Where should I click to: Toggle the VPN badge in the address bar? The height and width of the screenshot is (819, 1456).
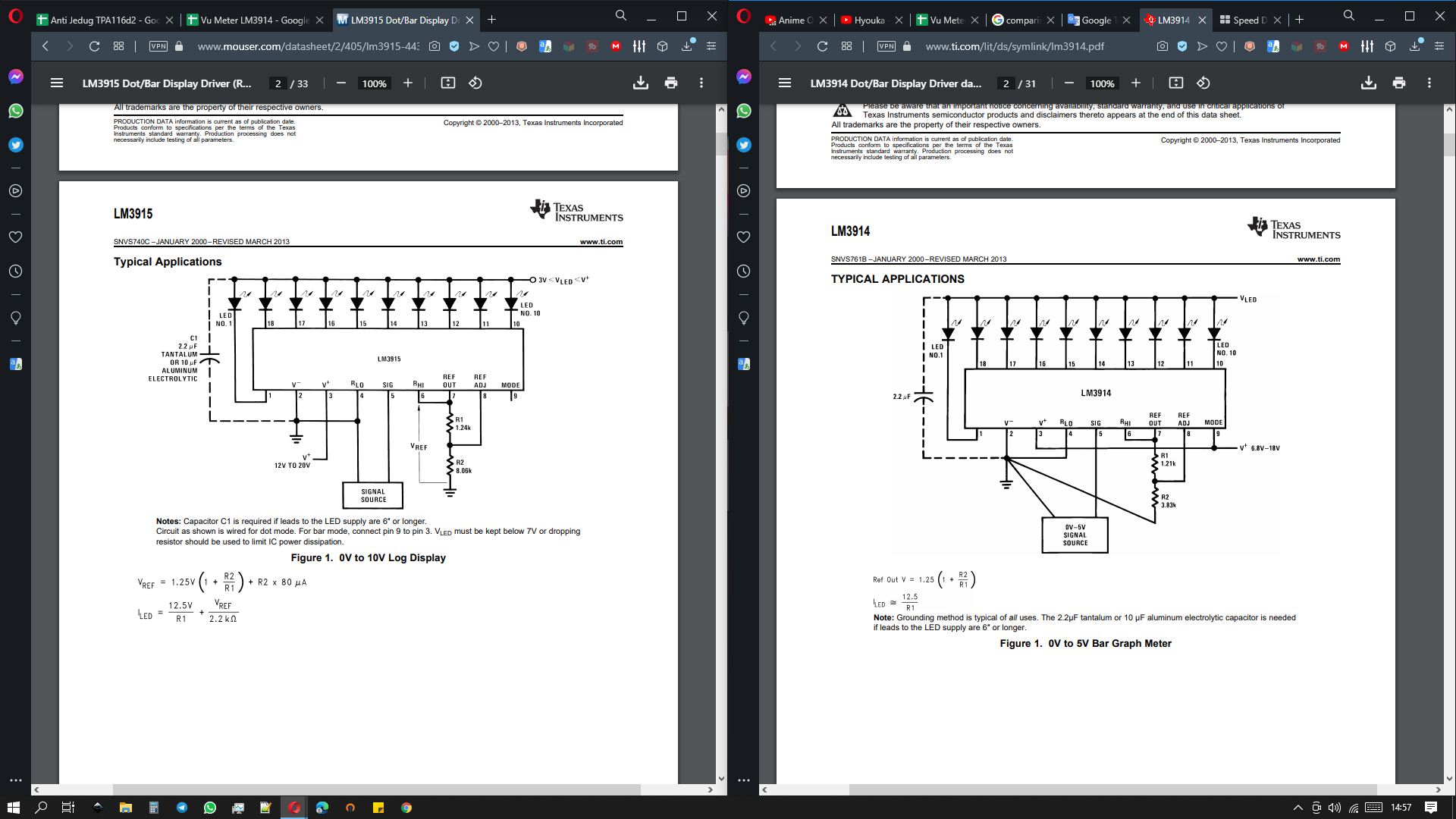pos(157,45)
